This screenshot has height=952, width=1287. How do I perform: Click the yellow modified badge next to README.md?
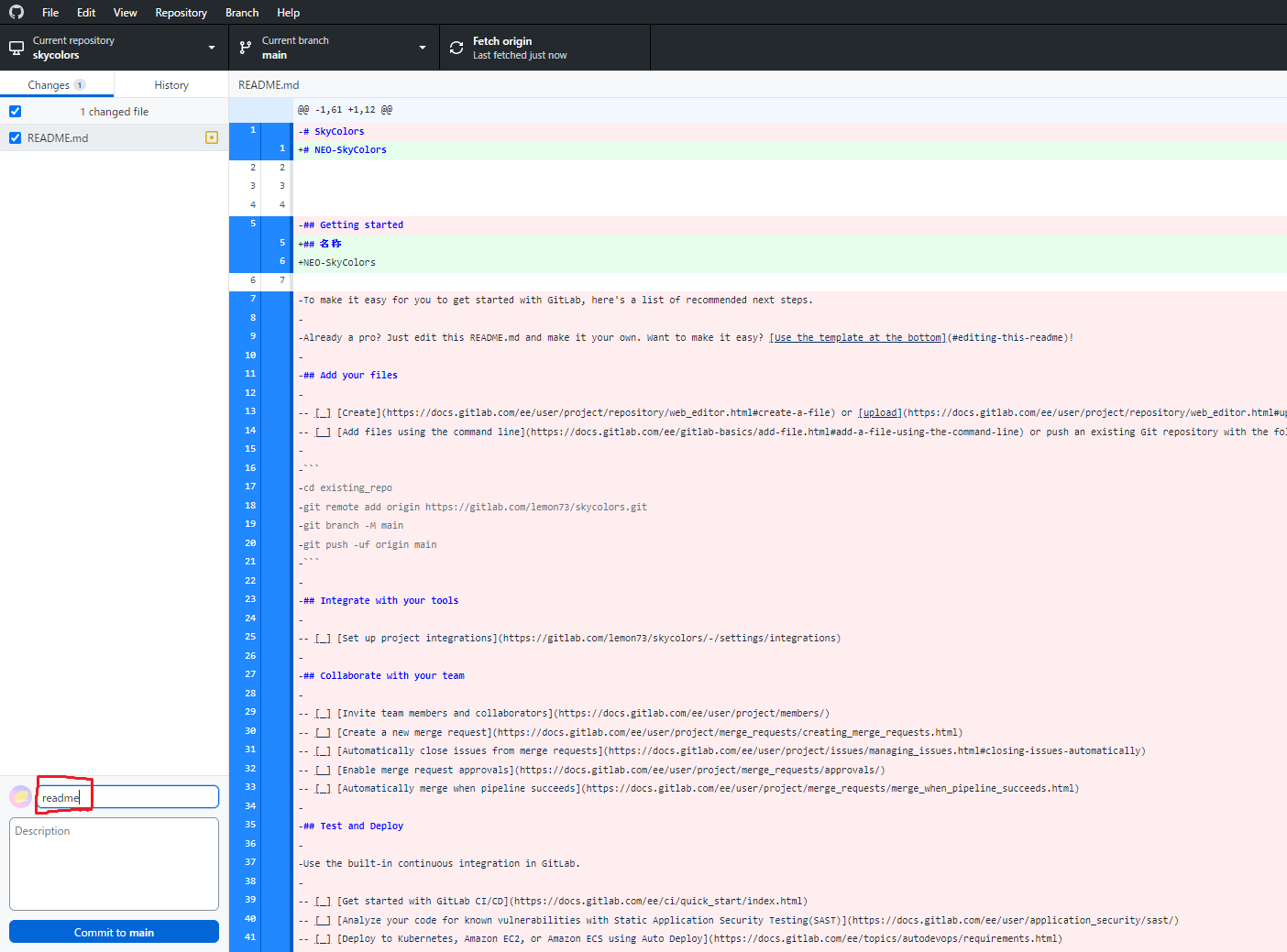(x=212, y=137)
